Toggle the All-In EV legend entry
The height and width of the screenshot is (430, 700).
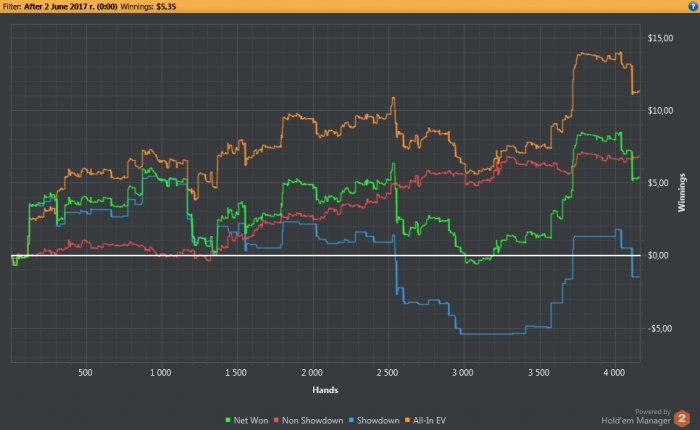pyautogui.click(x=425, y=421)
